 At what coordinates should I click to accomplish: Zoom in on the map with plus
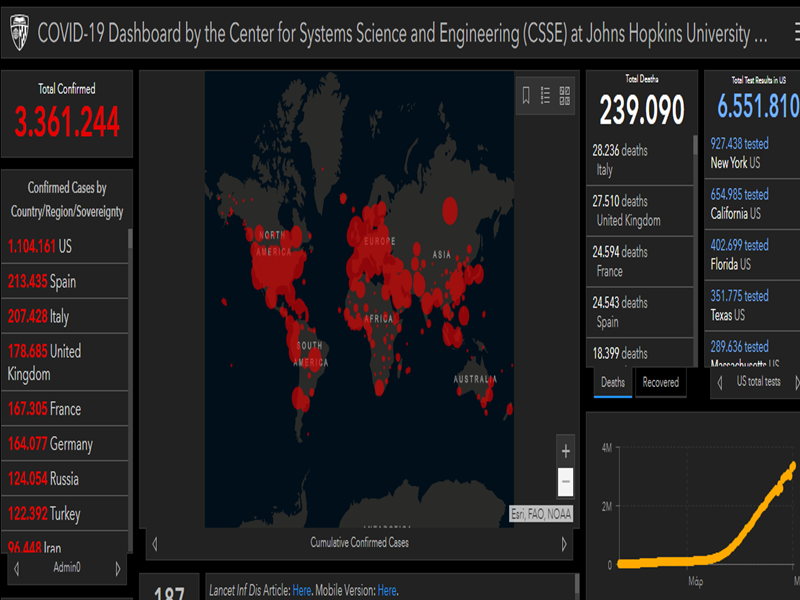pos(566,451)
